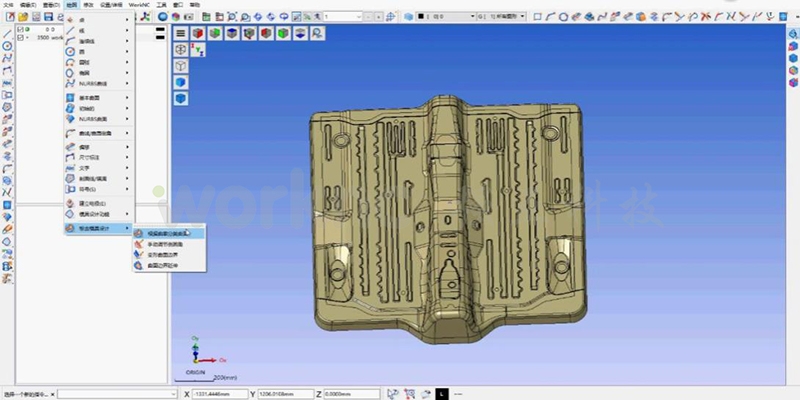Click the Open file folder icon

point(22,17)
